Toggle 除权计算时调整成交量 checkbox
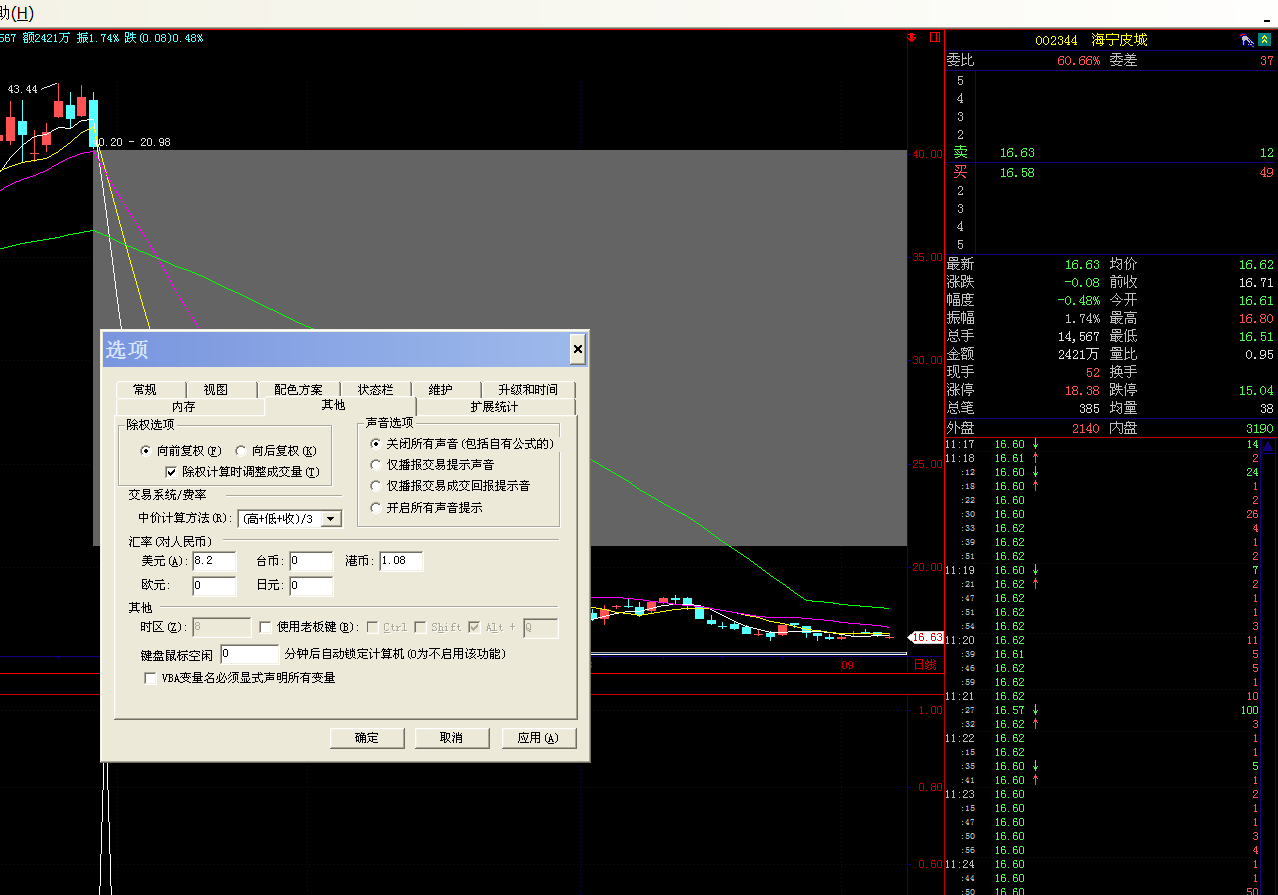Image resolution: width=1278 pixels, height=895 pixels. (x=171, y=472)
